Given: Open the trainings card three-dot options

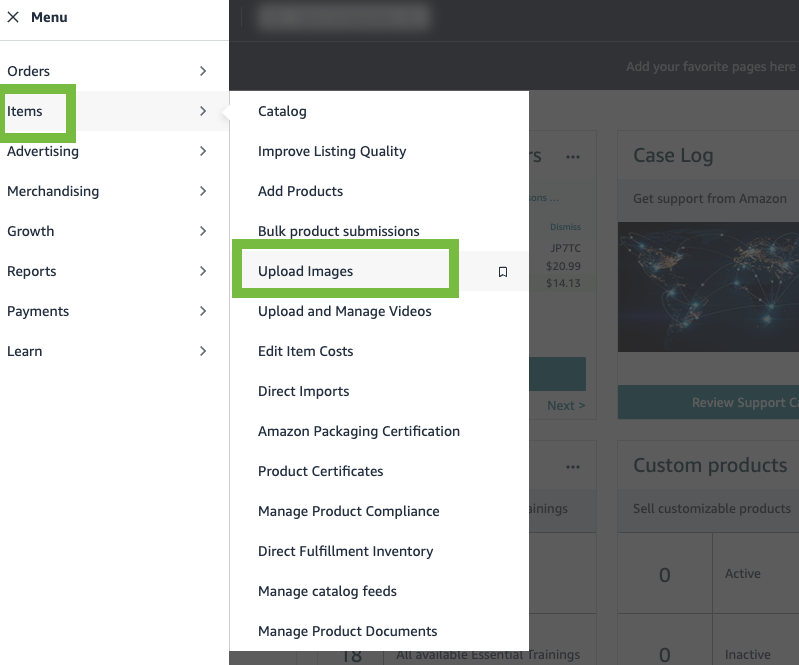Looking at the screenshot, I should (573, 467).
